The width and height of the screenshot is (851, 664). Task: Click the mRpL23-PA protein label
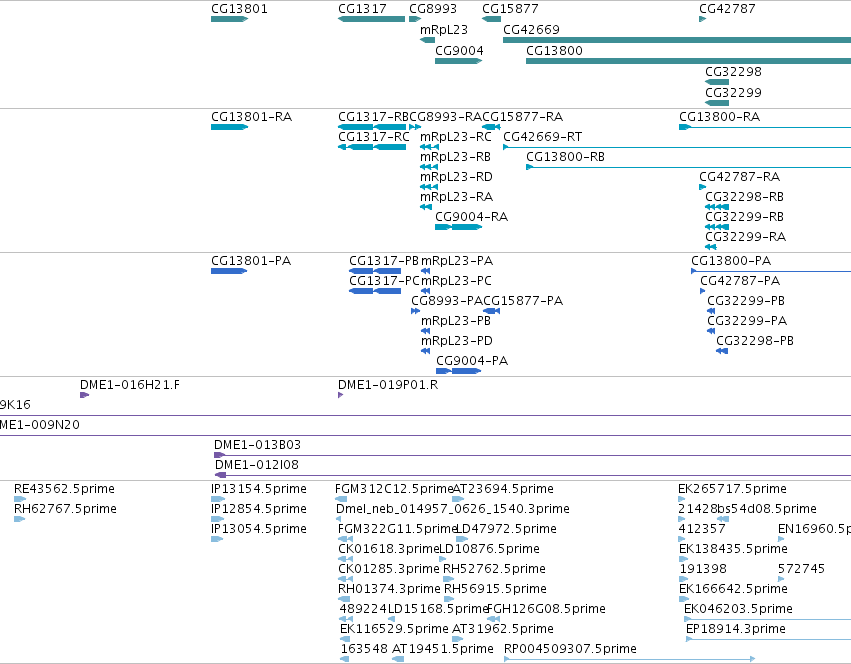click(x=457, y=261)
